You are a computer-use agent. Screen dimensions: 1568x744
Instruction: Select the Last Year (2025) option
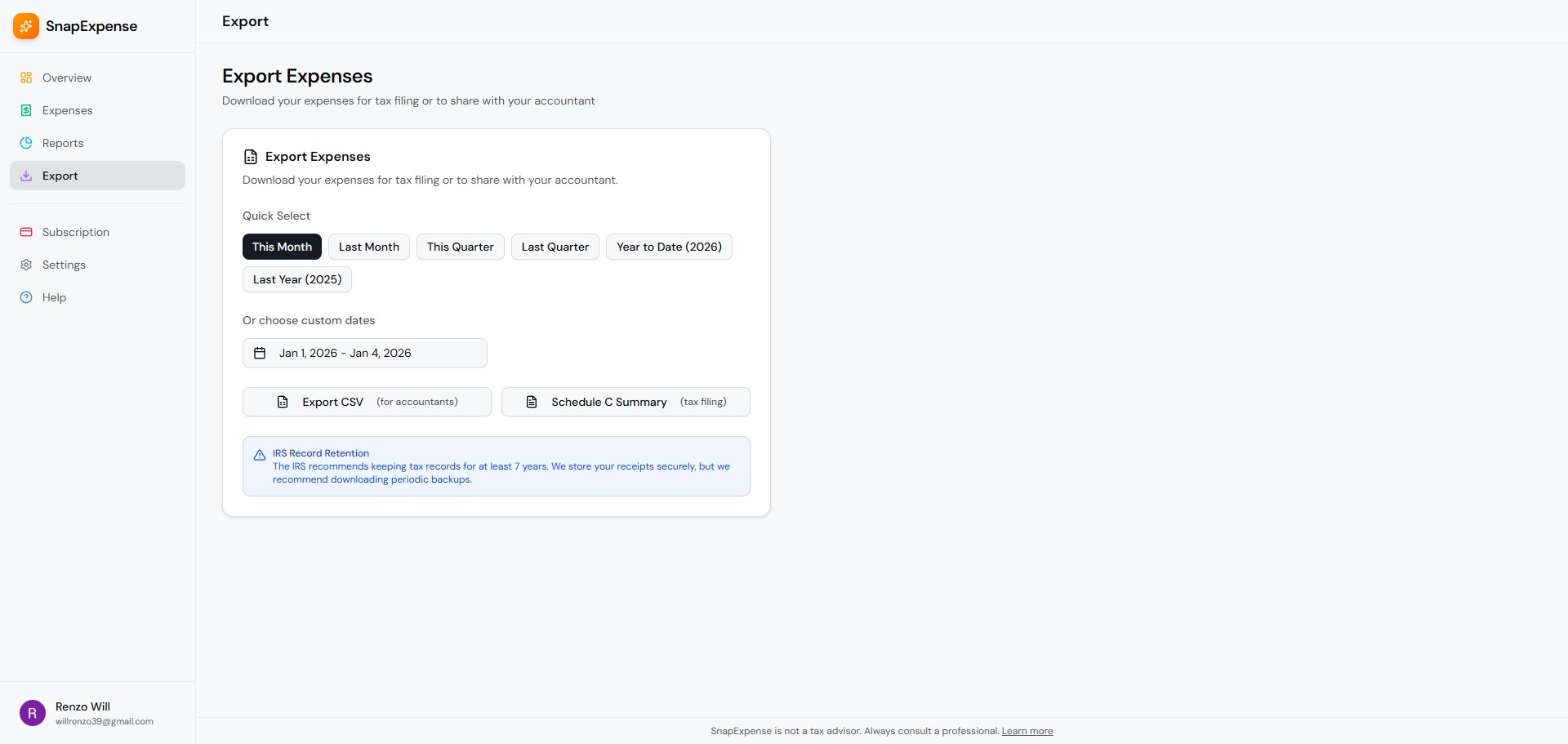tap(296, 279)
